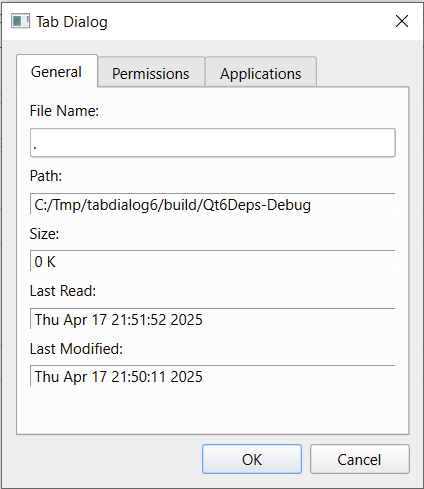Viewport: 424px width, 489px height.
Task: Open the Permissions tab
Action: click(151, 72)
